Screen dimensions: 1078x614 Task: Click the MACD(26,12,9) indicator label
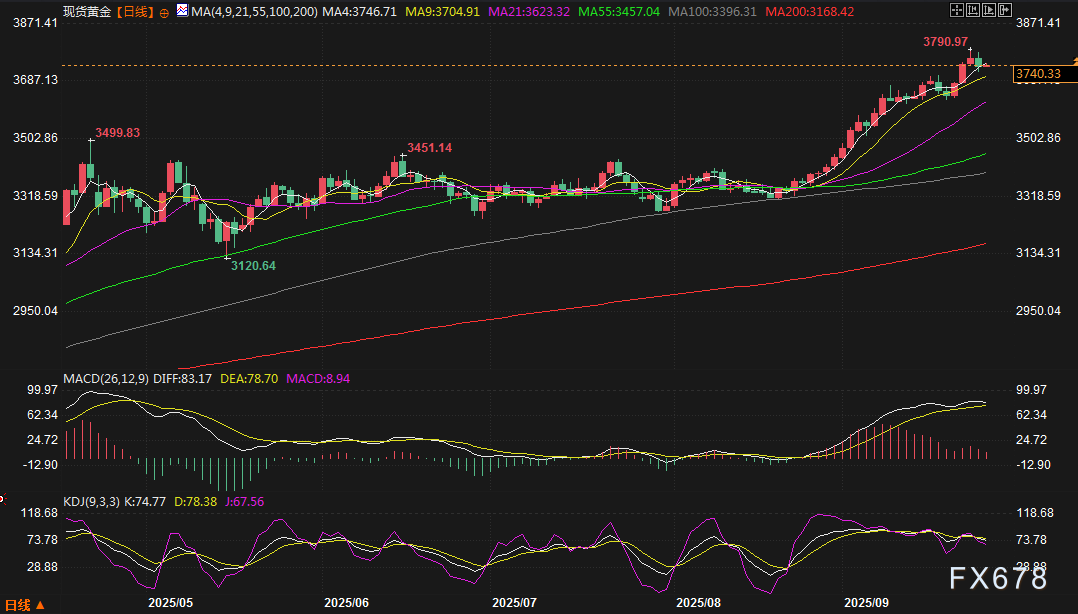(105, 379)
